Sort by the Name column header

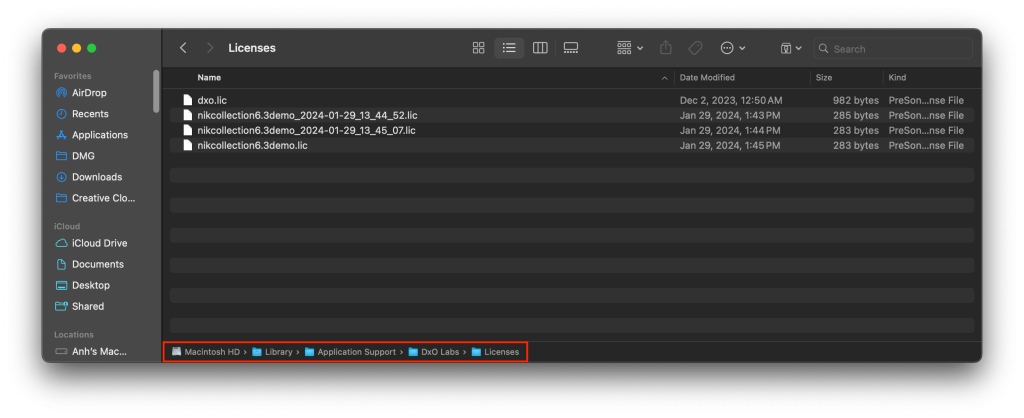209,77
